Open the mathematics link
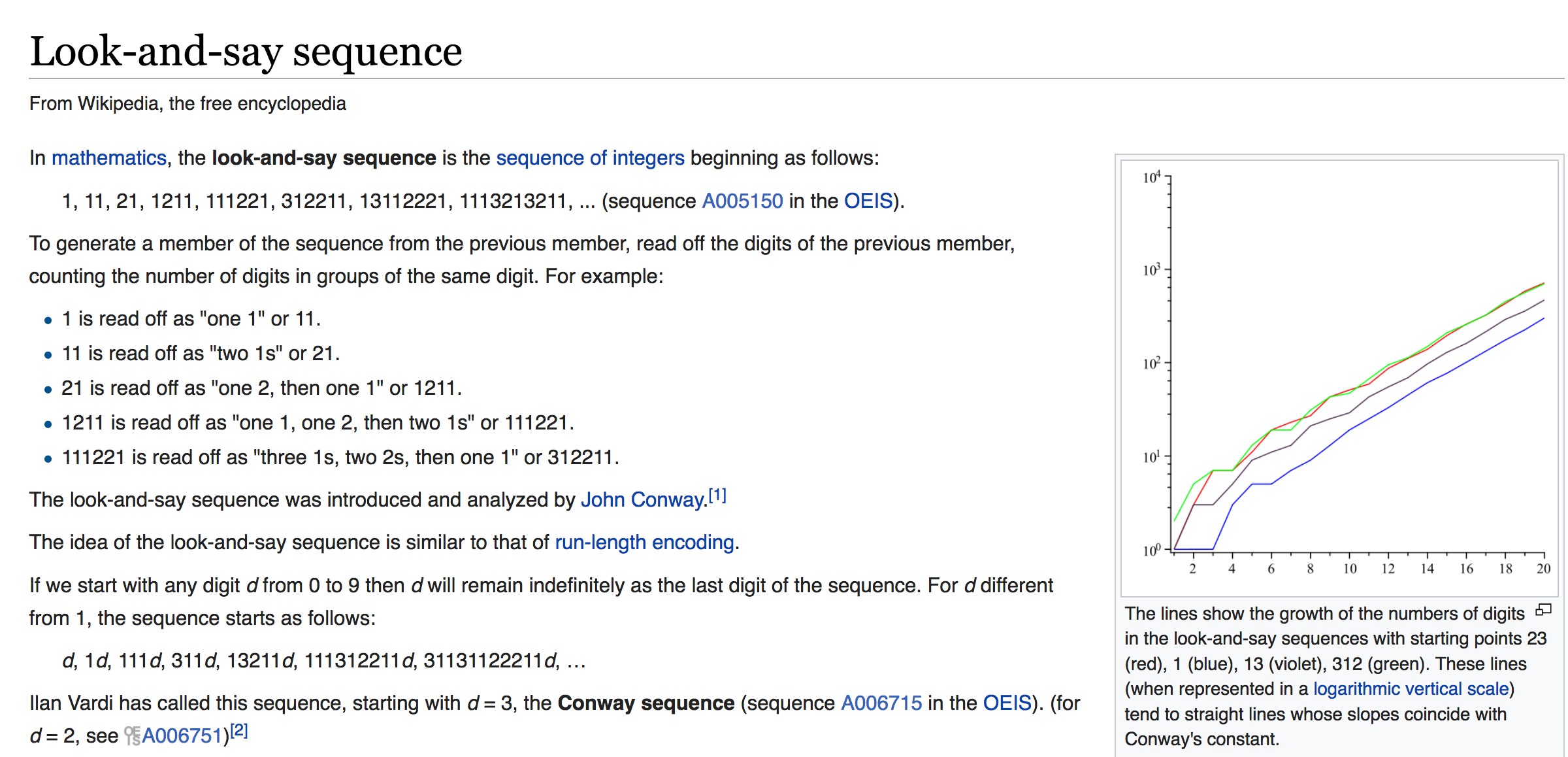This screenshot has width=1568, height=757. pos(109,158)
